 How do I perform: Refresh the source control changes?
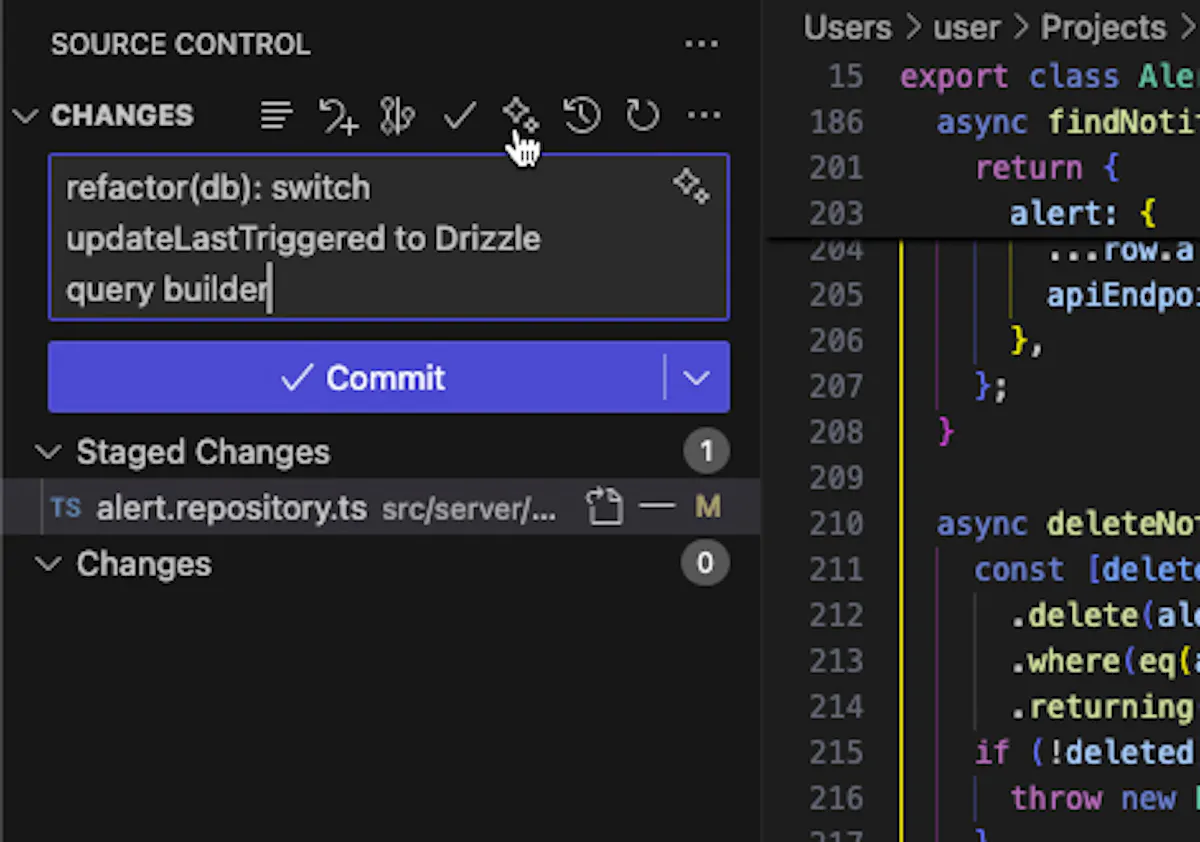[642, 116]
